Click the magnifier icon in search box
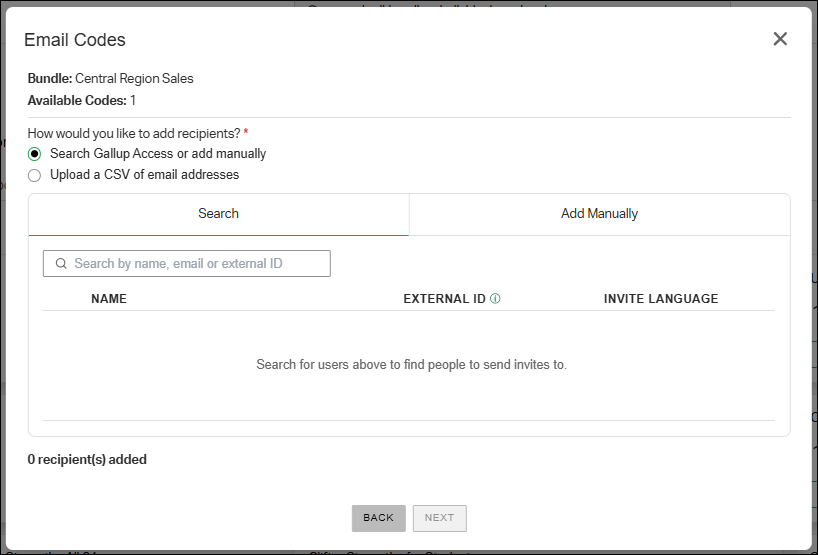Screen dimensions: 818x555 coord(61,263)
